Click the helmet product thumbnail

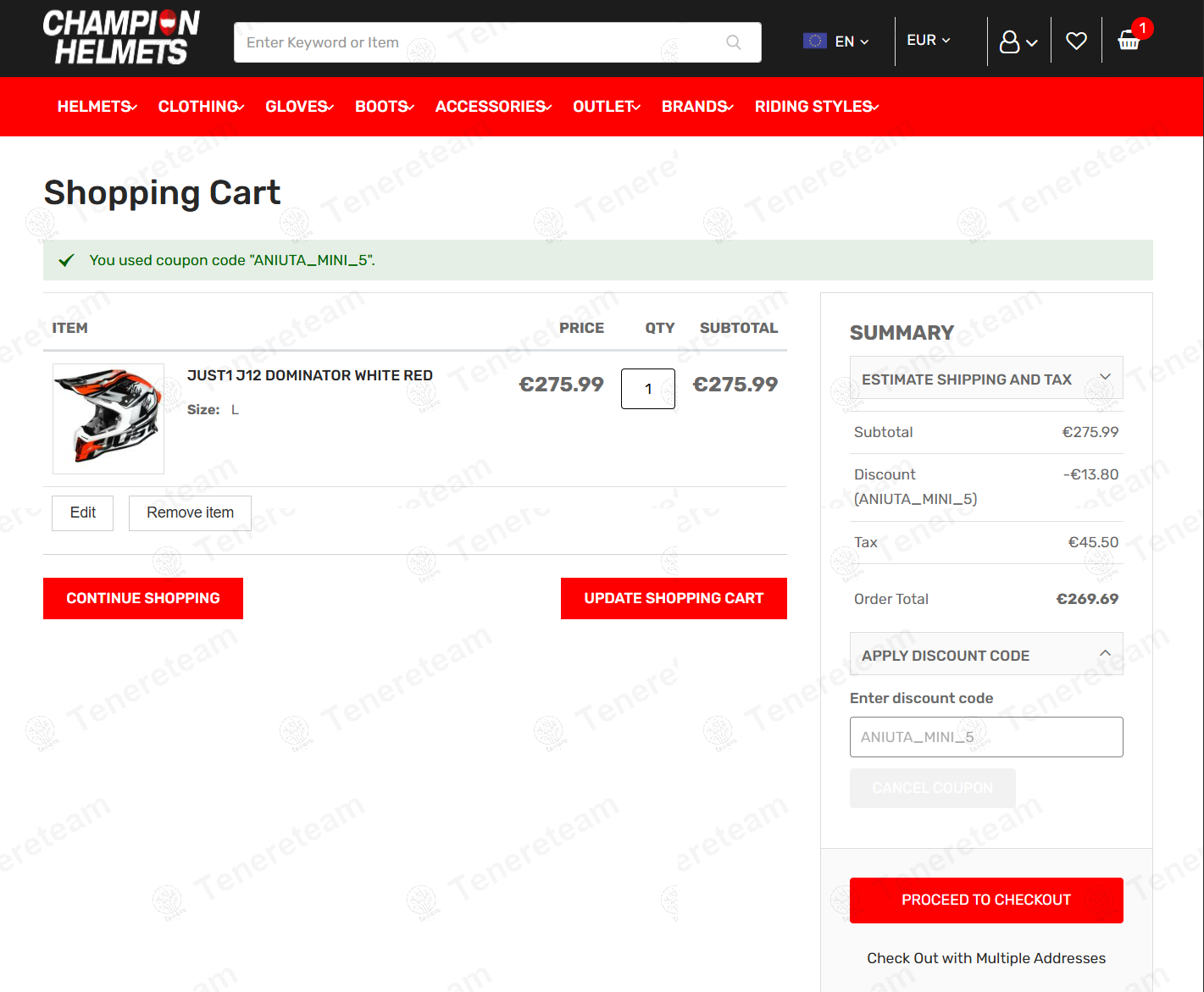[x=108, y=418]
